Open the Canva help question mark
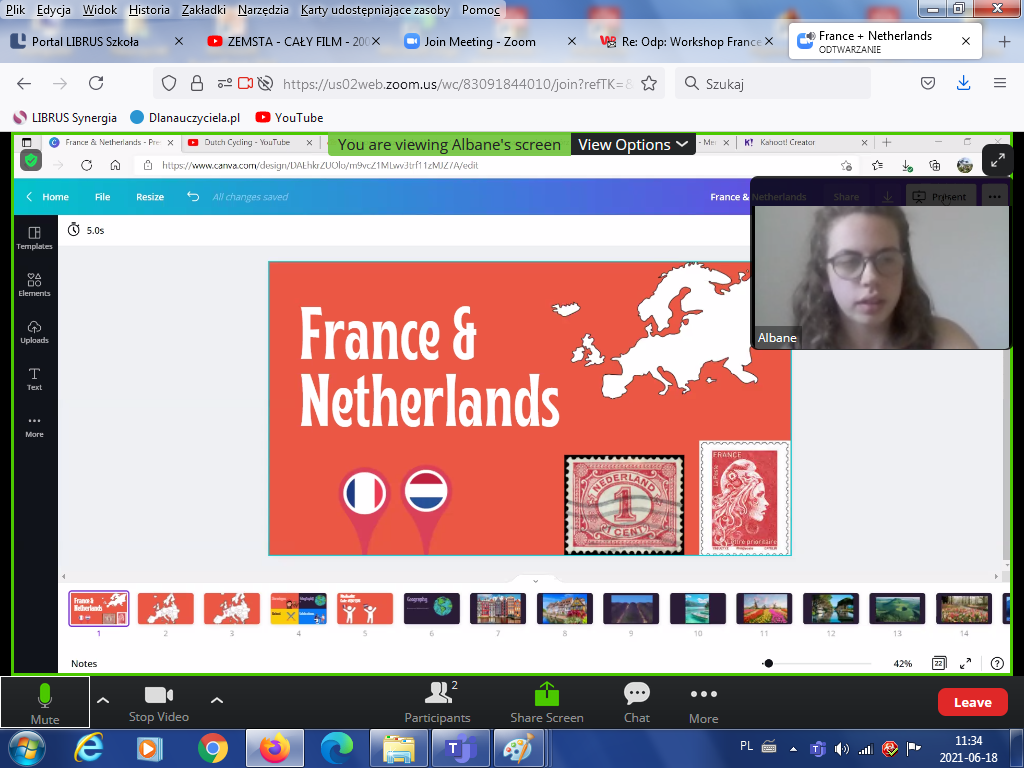Image resolution: width=1024 pixels, height=768 pixels. pos(997,664)
